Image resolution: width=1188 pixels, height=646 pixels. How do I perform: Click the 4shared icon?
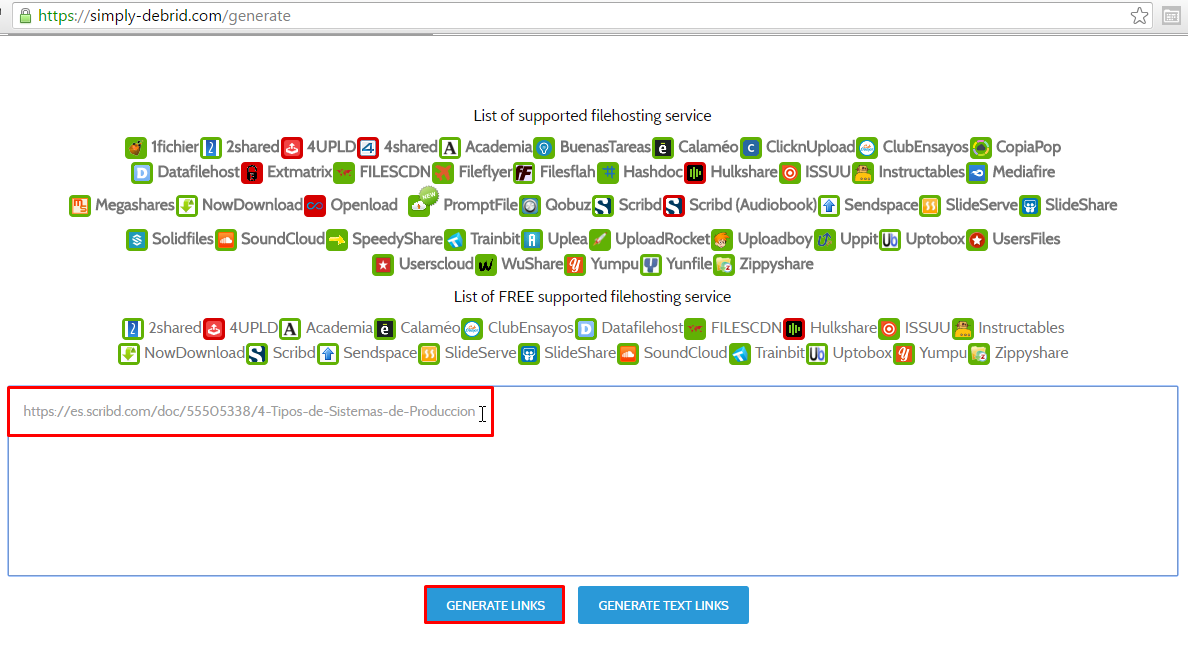pos(368,147)
